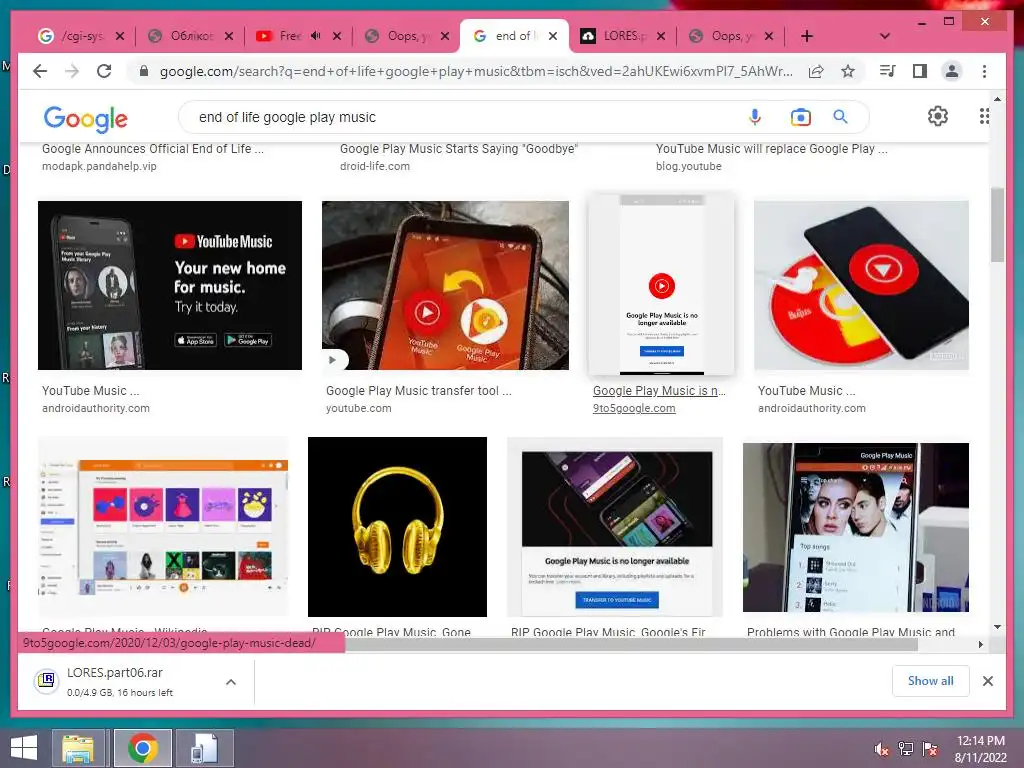1024x768 pixels.
Task: Open Adele phone screen thumbnail
Action: click(856, 528)
